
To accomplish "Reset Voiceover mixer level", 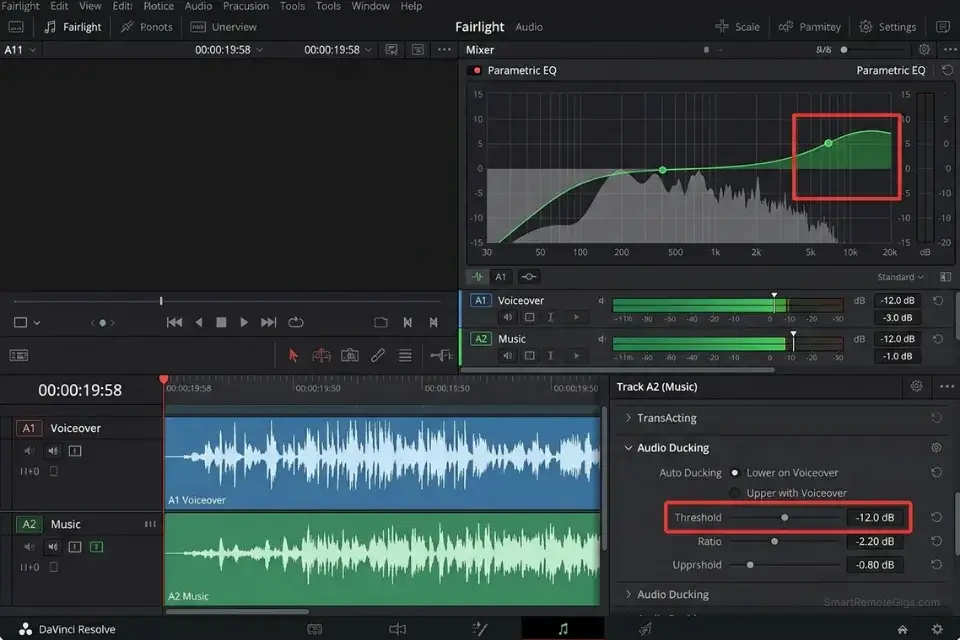I will (x=937, y=301).
